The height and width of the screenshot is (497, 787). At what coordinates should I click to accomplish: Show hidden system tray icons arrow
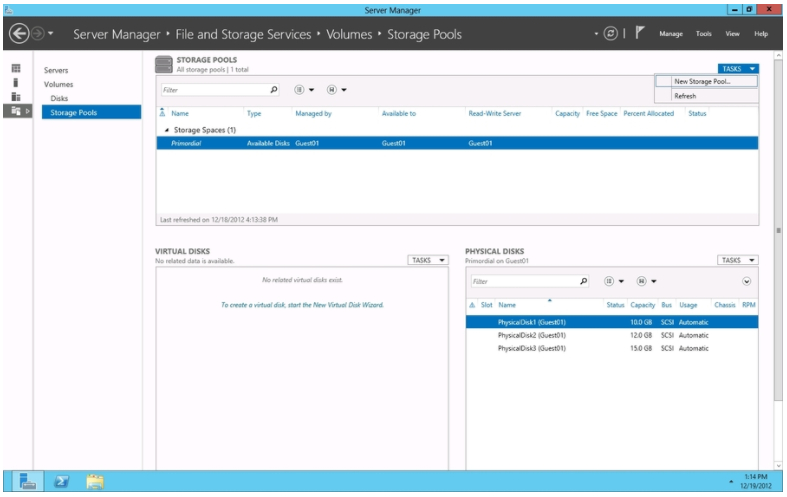coord(731,482)
